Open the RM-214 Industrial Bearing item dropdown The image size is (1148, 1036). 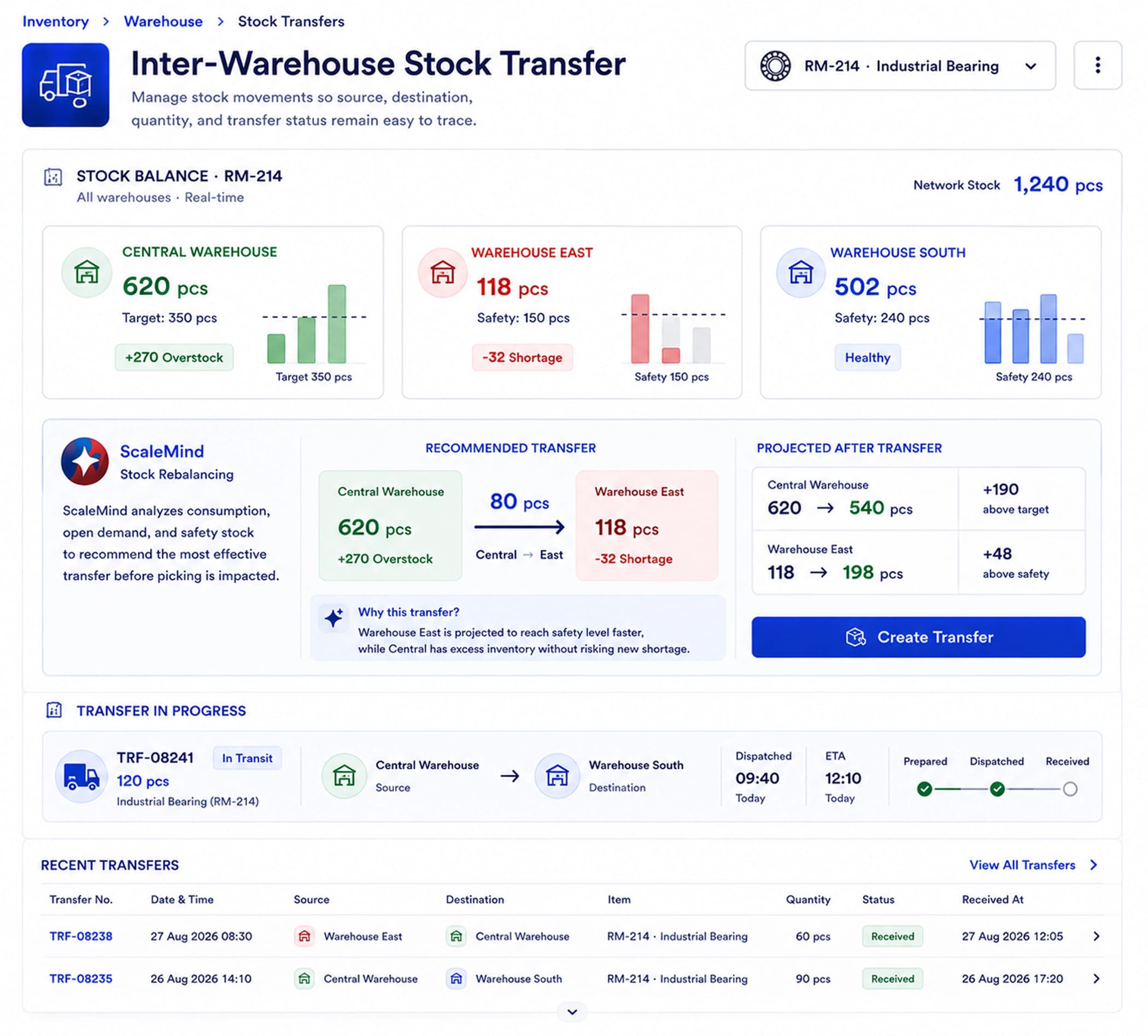[x=900, y=66]
